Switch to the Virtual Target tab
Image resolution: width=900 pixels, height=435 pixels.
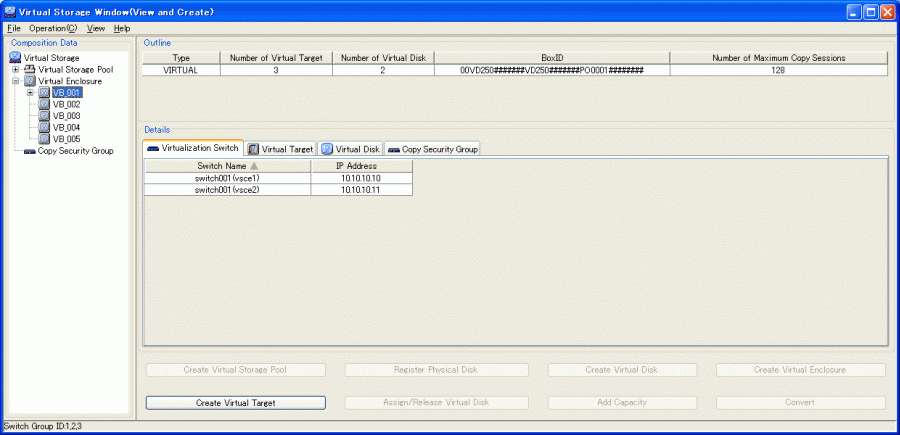point(280,149)
